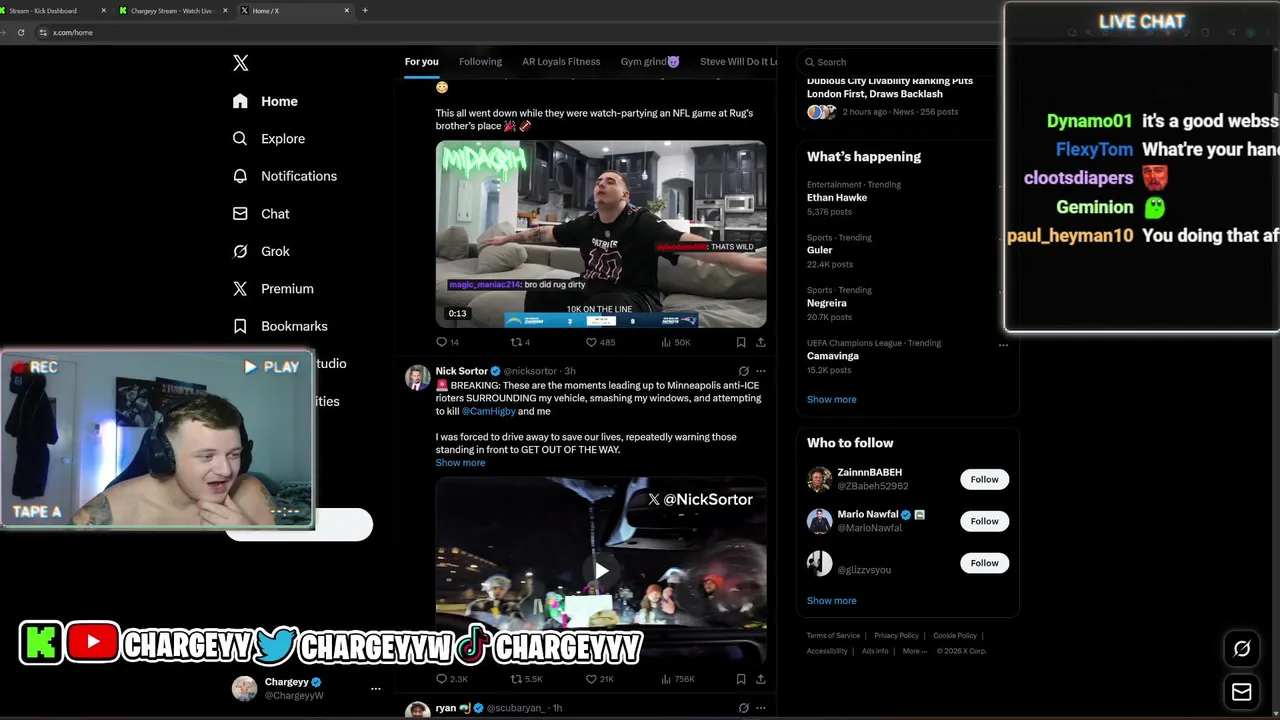Share the NFL watch-party post
The height and width of the screenshot is (720, 1280).
[x=760, y=342]
